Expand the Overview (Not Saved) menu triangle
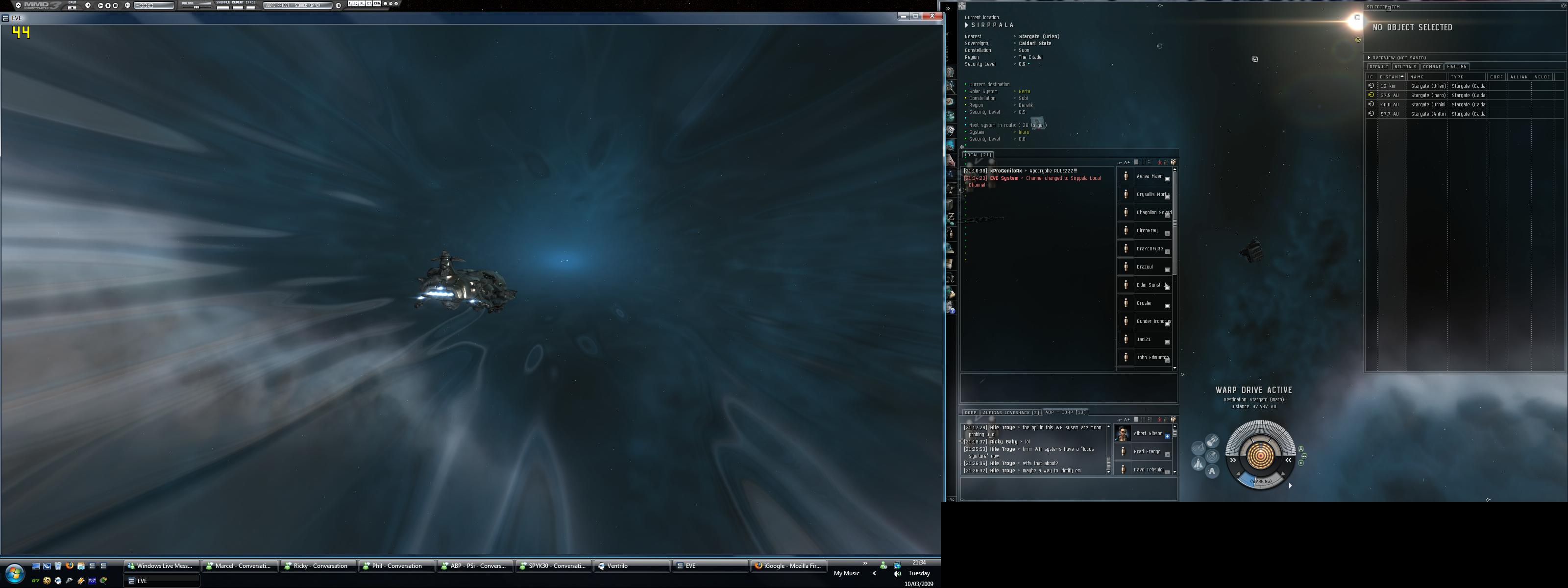 coord(1369,58)
